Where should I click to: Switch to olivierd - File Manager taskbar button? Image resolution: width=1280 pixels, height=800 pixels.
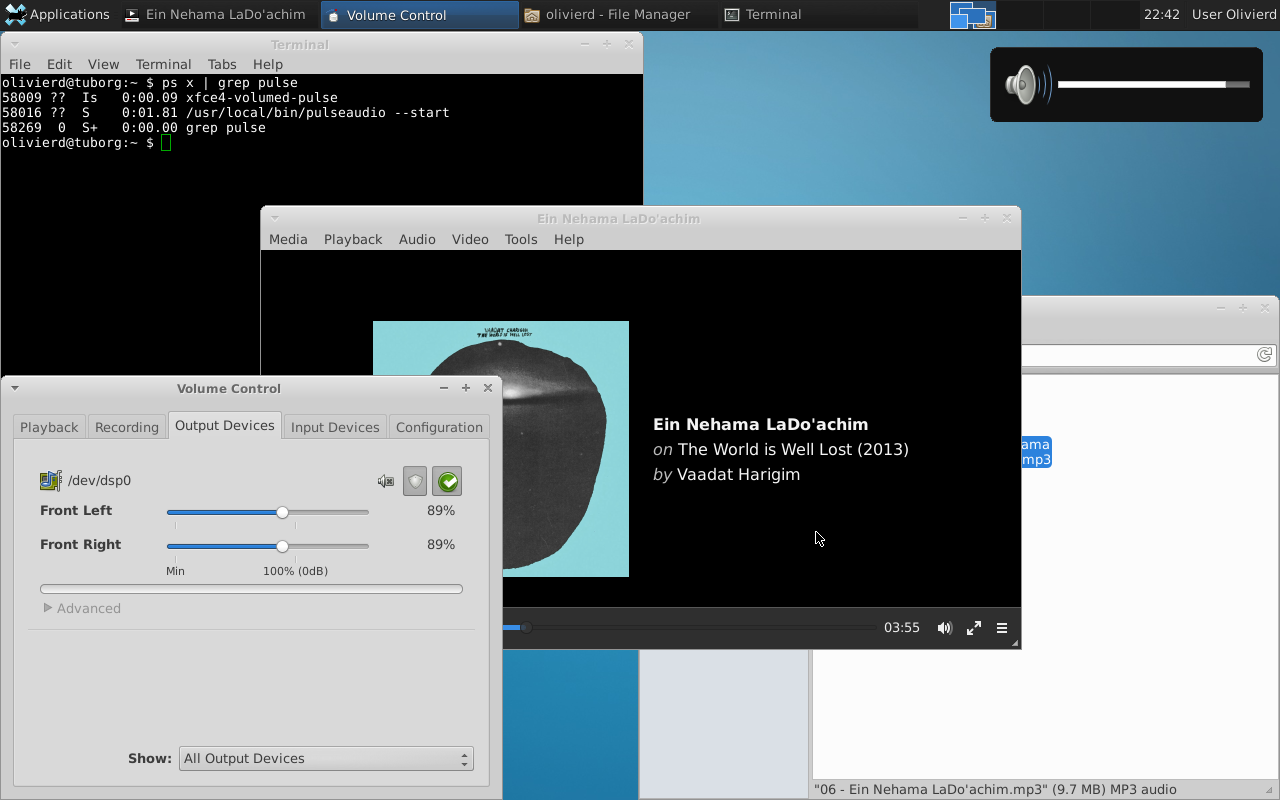click(x=618, y=15)
